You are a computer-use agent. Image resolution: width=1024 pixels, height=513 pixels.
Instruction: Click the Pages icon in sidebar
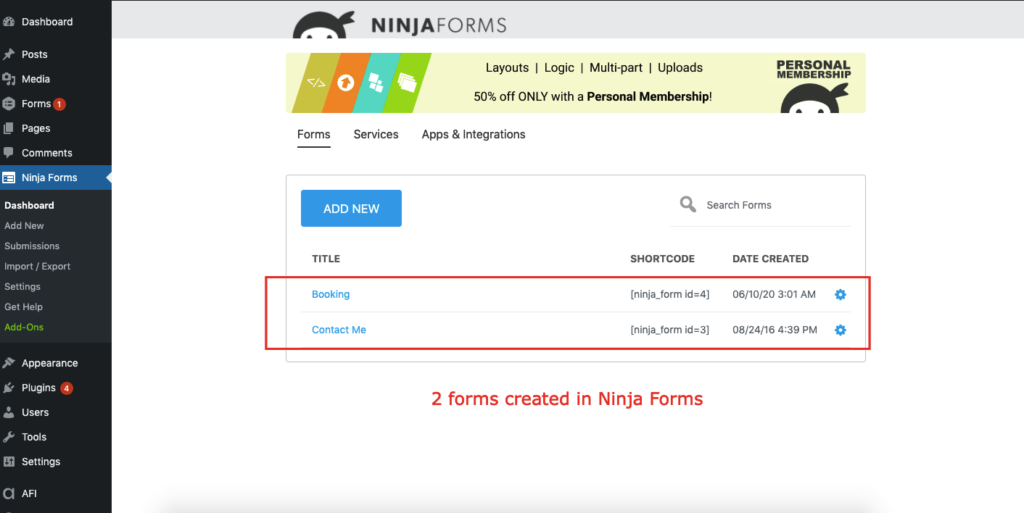[x=8, y=129]
